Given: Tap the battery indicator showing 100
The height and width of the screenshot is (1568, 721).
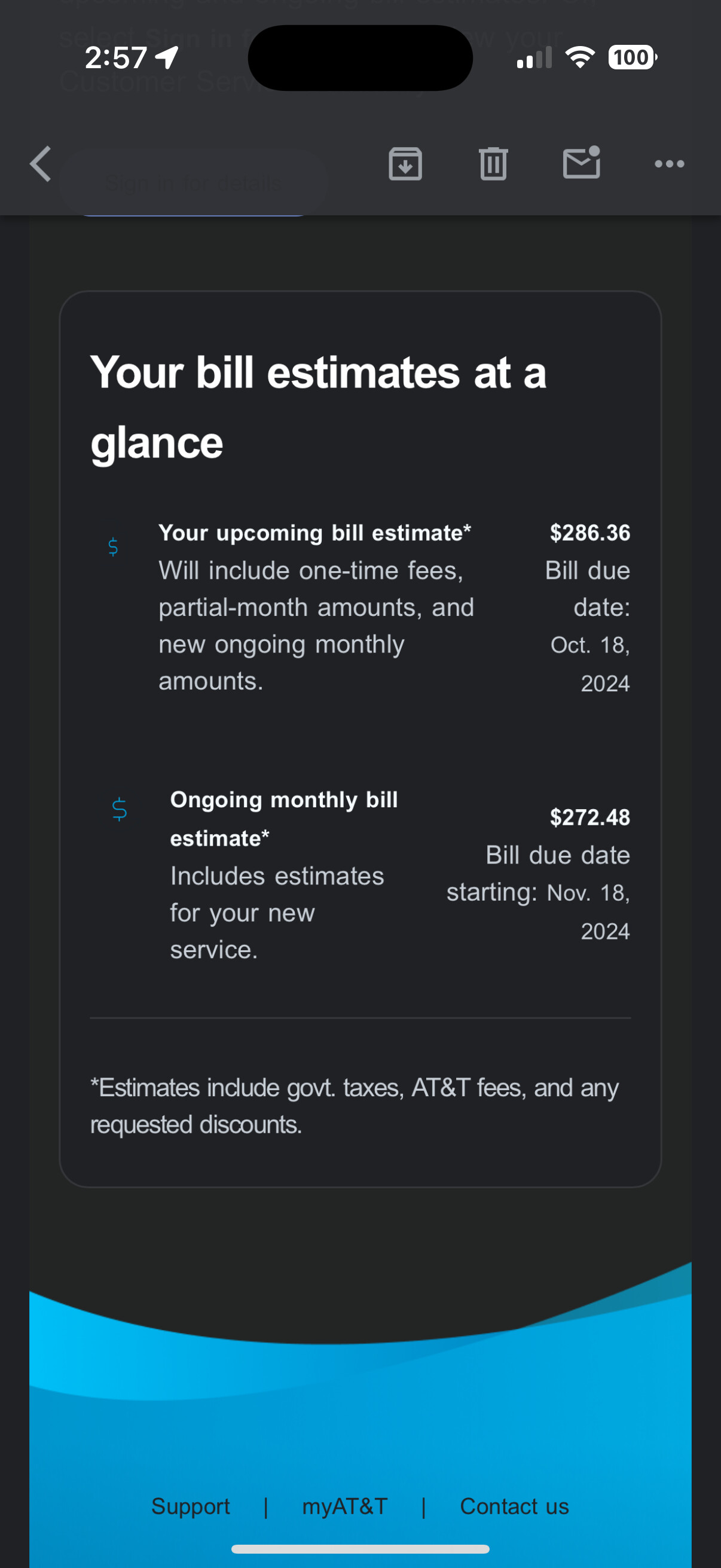Looking at the screenshot, I should [x=632, y=57].
